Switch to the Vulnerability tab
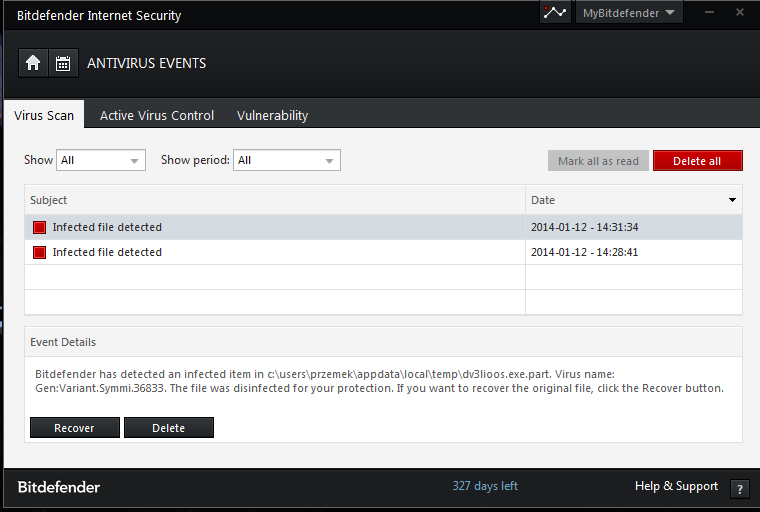The image size is (760, 512). click(272, 115)
